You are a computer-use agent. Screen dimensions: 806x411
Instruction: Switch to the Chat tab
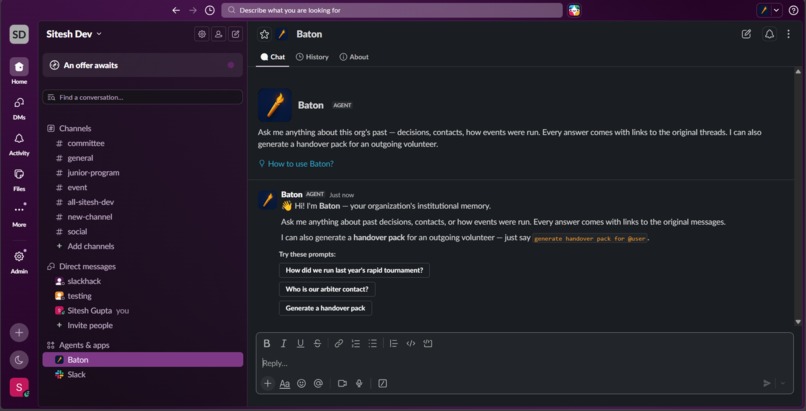click(272, 57)
